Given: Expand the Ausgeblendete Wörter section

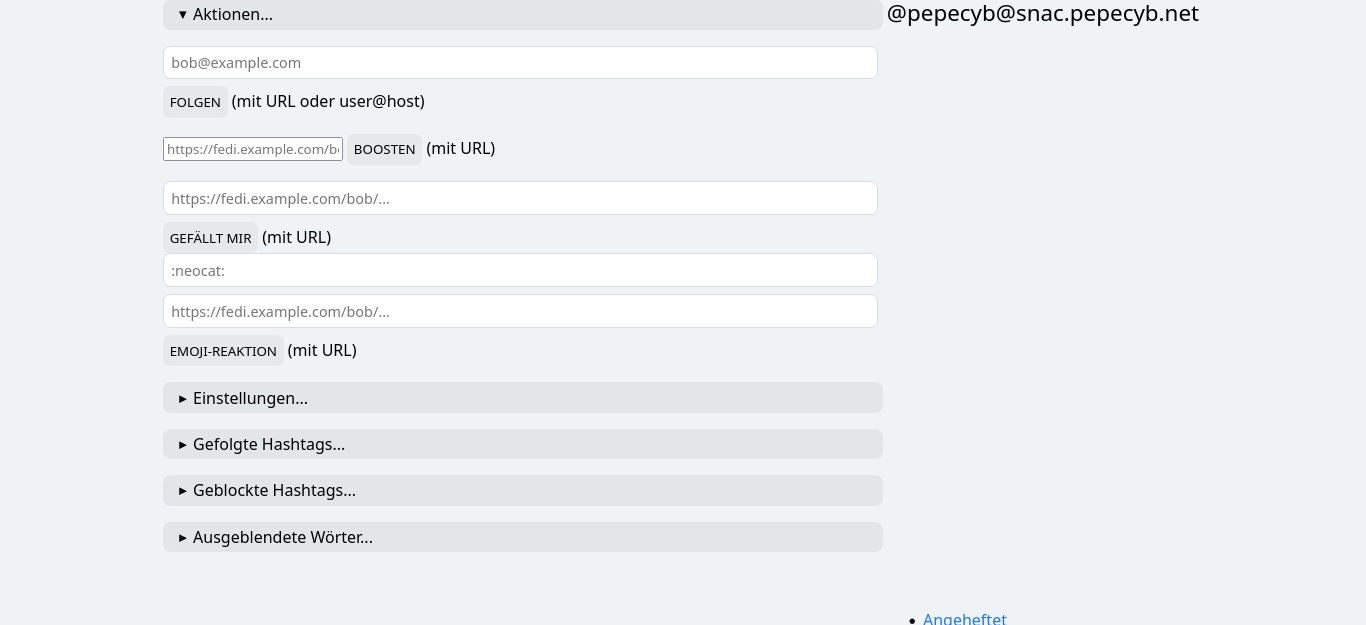Looking at the screenshot, I should pyautogui.click(x=282, y=537).
